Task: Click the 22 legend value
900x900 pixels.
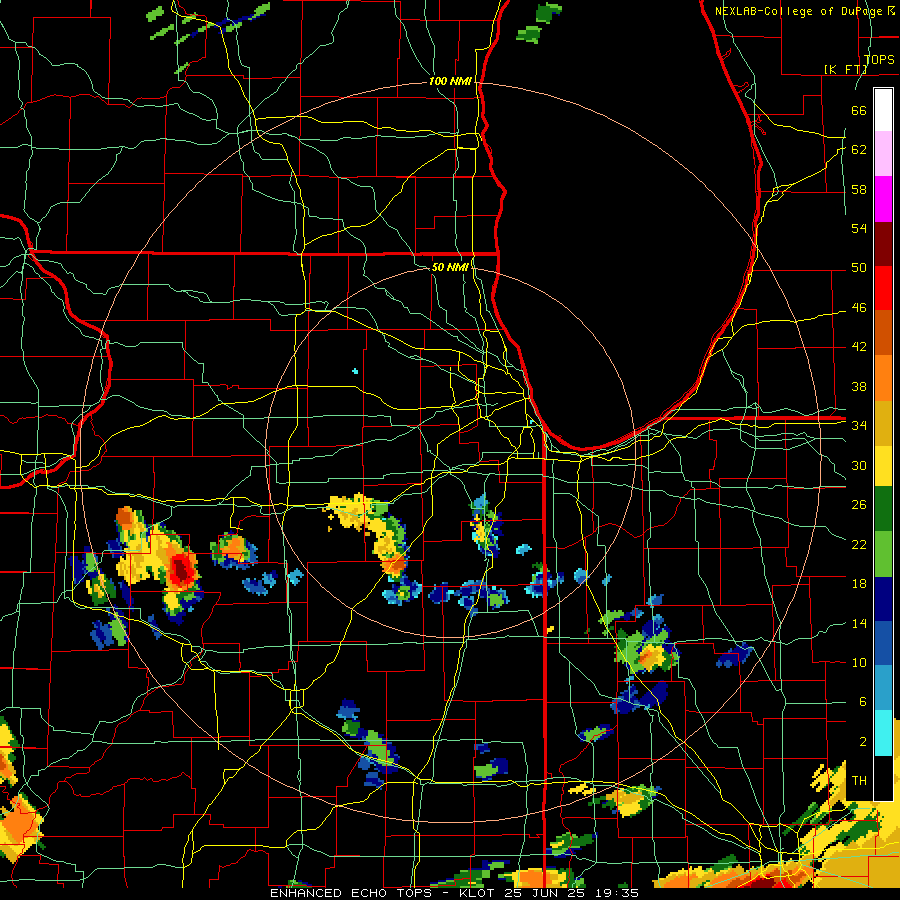Action: (859, 544)
